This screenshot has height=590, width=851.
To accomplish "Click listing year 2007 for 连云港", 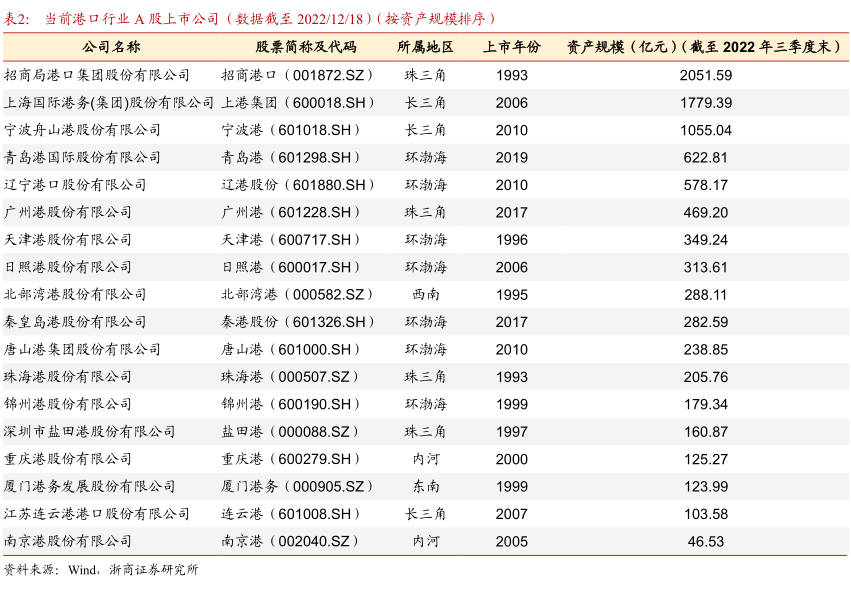I will 511,513.
